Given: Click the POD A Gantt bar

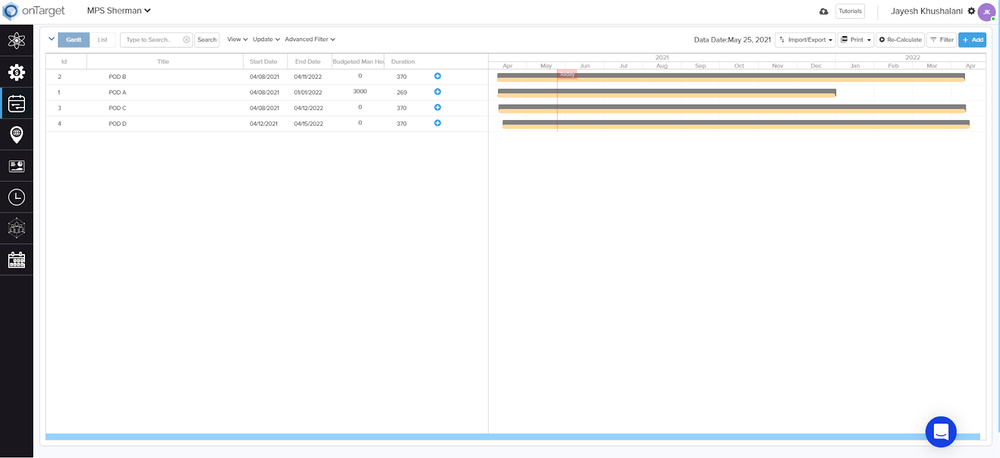Looking at the screenshot, I should (666, 92).
